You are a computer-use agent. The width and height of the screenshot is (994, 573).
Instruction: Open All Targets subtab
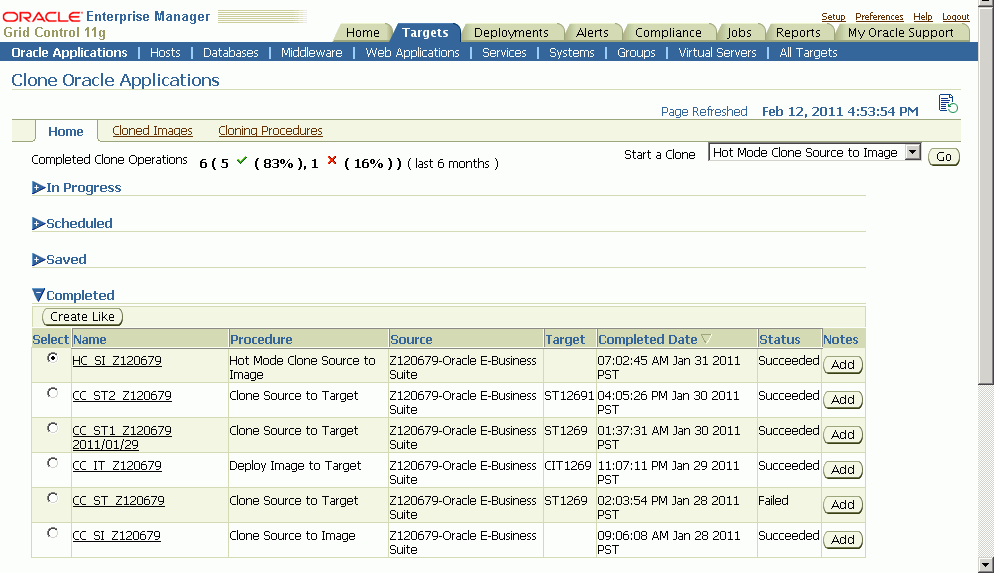(808, 53)
